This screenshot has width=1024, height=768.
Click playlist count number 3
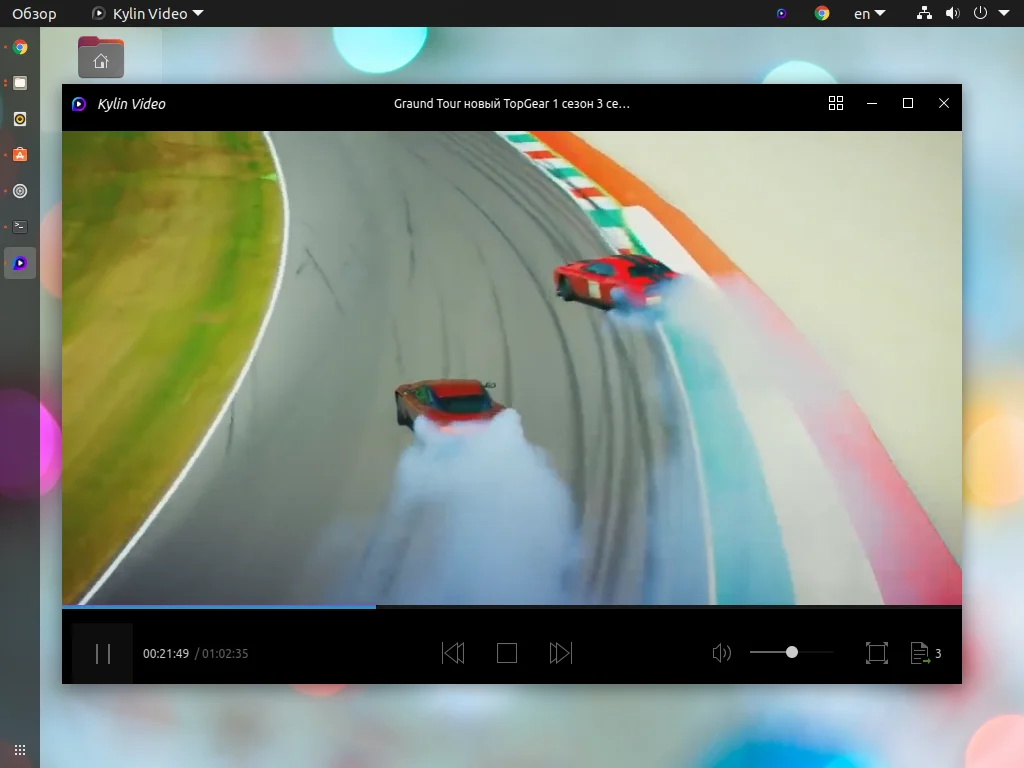[938, 654]
